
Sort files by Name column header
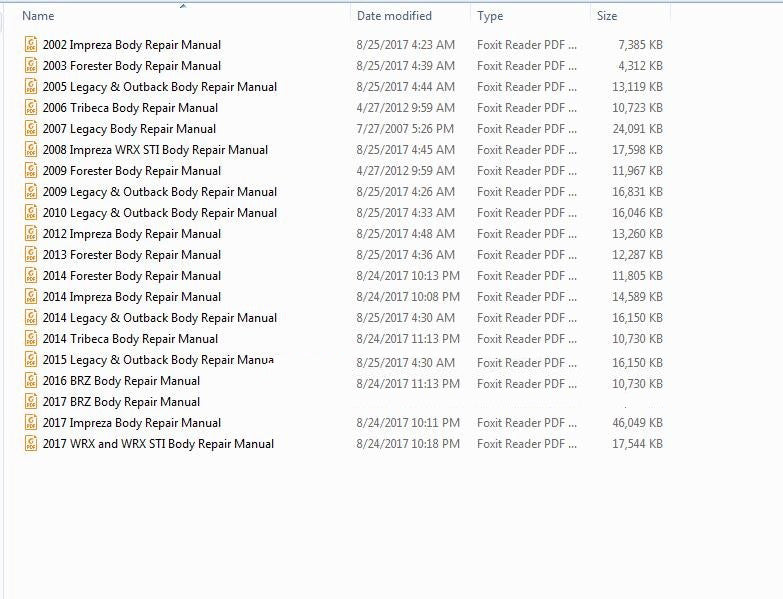(x=38, y=16)
